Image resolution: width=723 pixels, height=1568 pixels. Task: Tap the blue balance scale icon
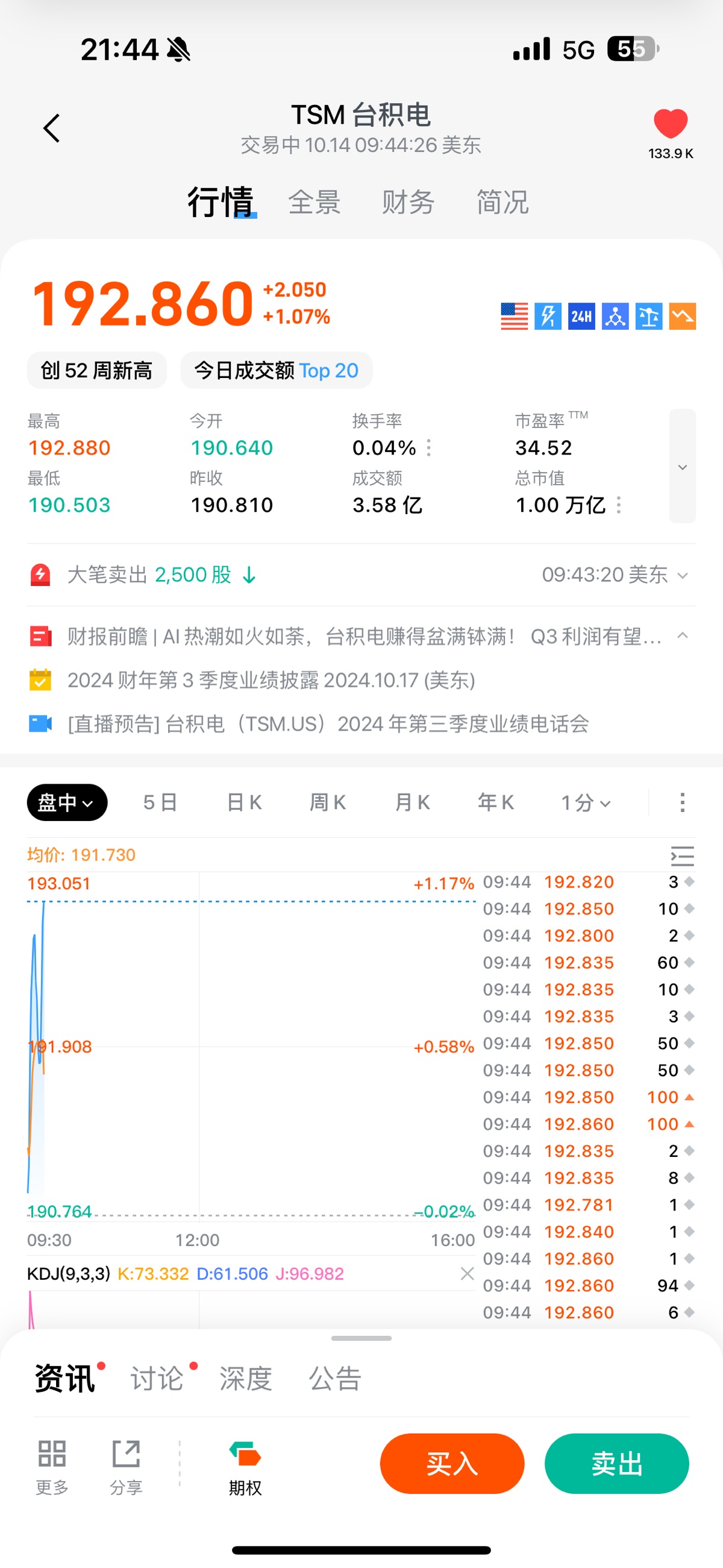tap(649, 316)
